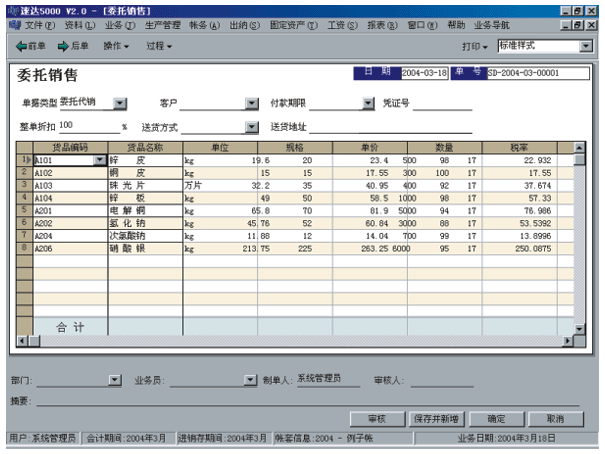Go to previous document with 前单 arrow
Image resolution: width=605 pixels, height=454 pixels.
(30, 46)
